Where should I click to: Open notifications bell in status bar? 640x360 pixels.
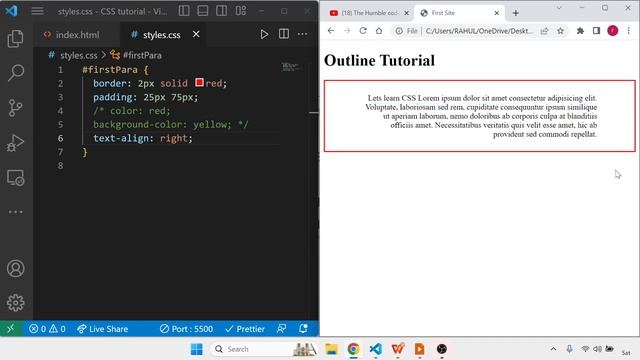click(303, 329)
